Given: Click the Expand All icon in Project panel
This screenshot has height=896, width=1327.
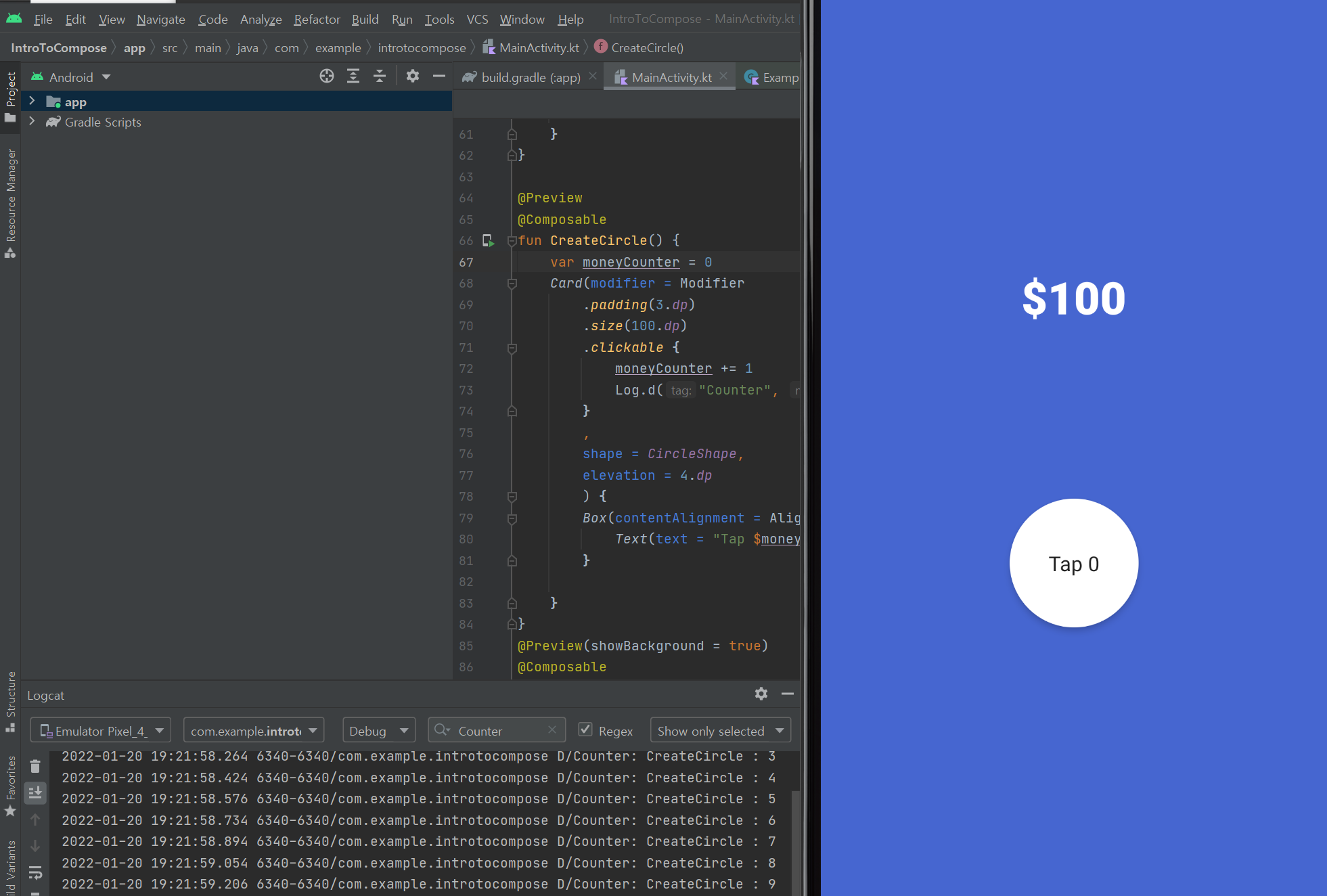Looking at the screenshot, I should 353,76.
